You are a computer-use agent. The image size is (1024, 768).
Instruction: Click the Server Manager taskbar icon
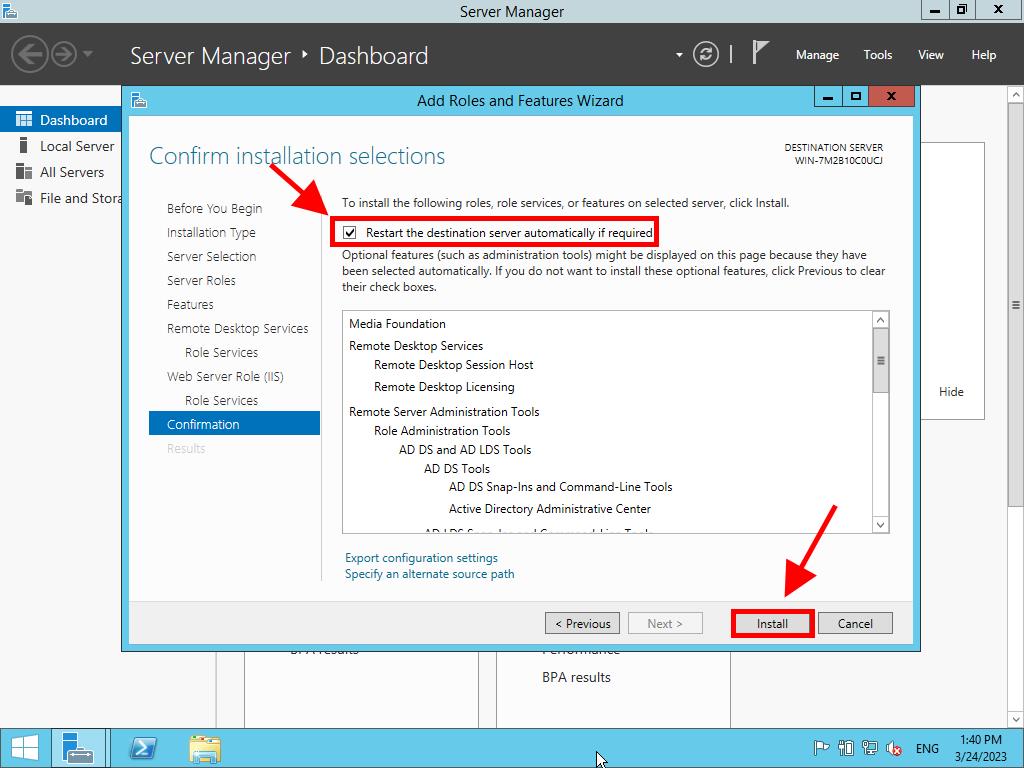[78, 748]
